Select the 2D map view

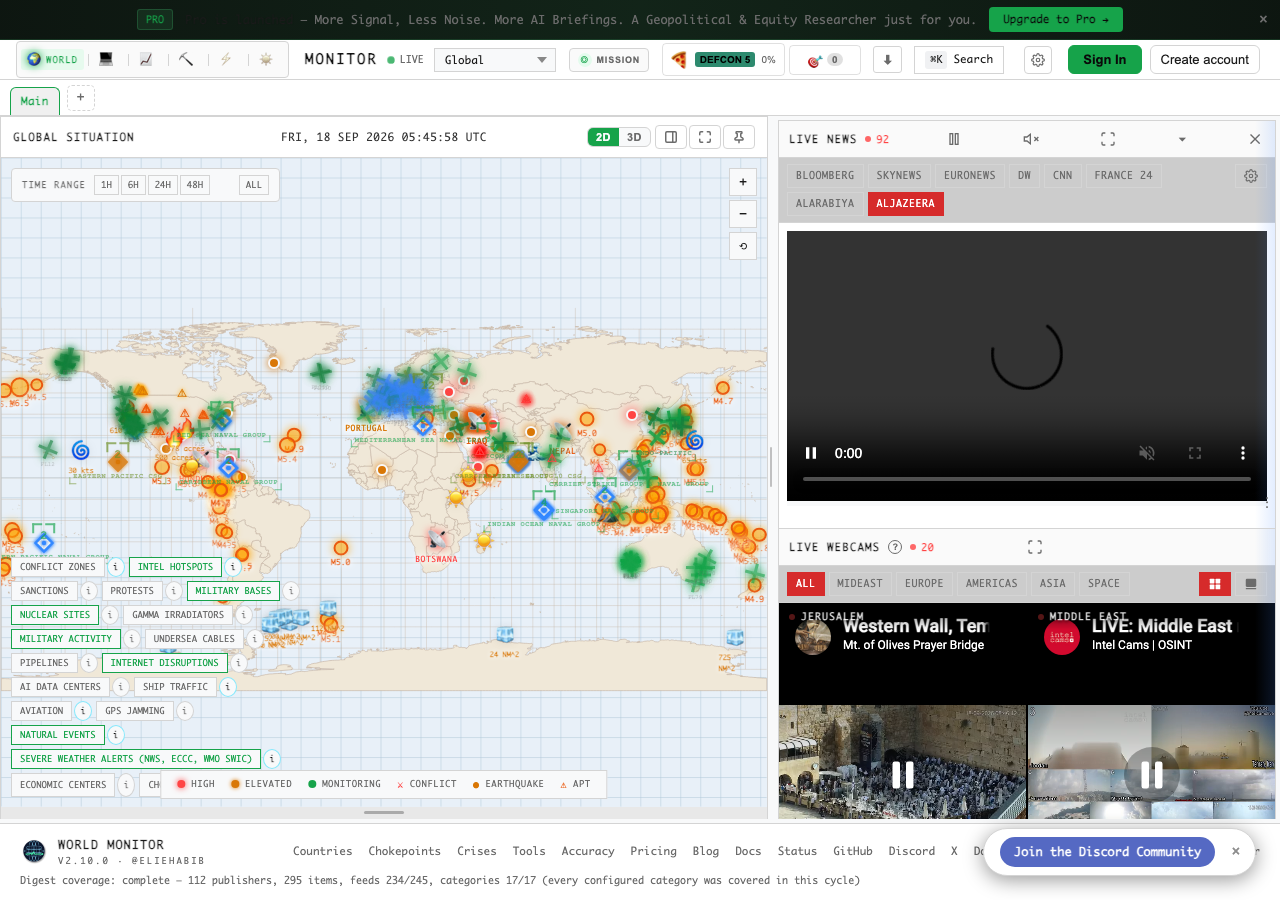pyautogui.click(x=603, y=137)
